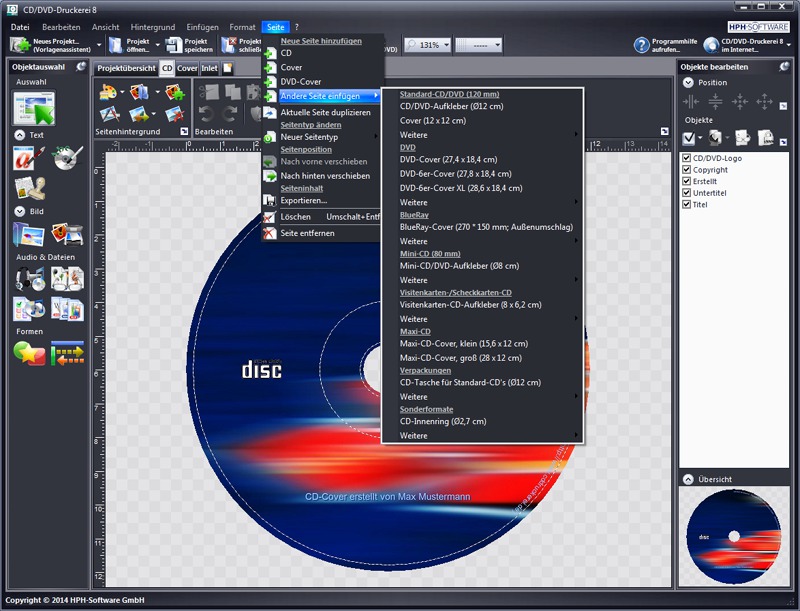Click the documents with glasses icon

[x=67, y=279]
